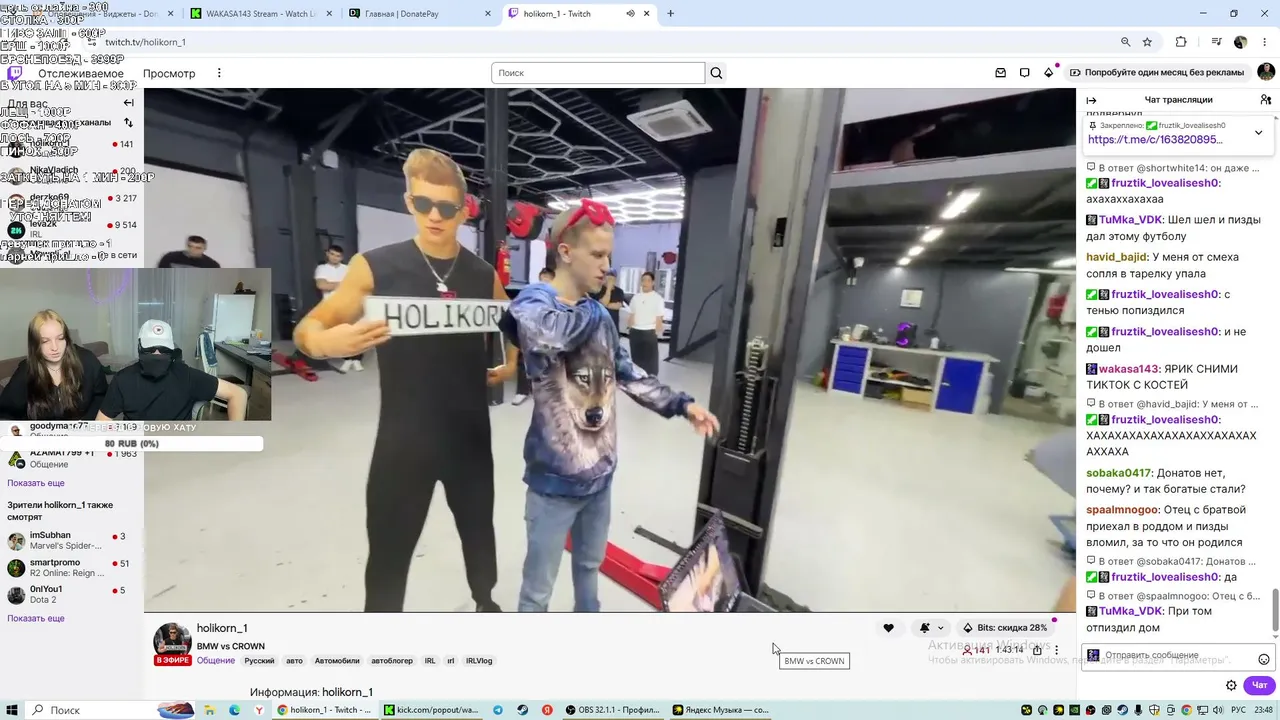
Task: Click havid_bajid username in chat
Action: tap(1117, 257)
